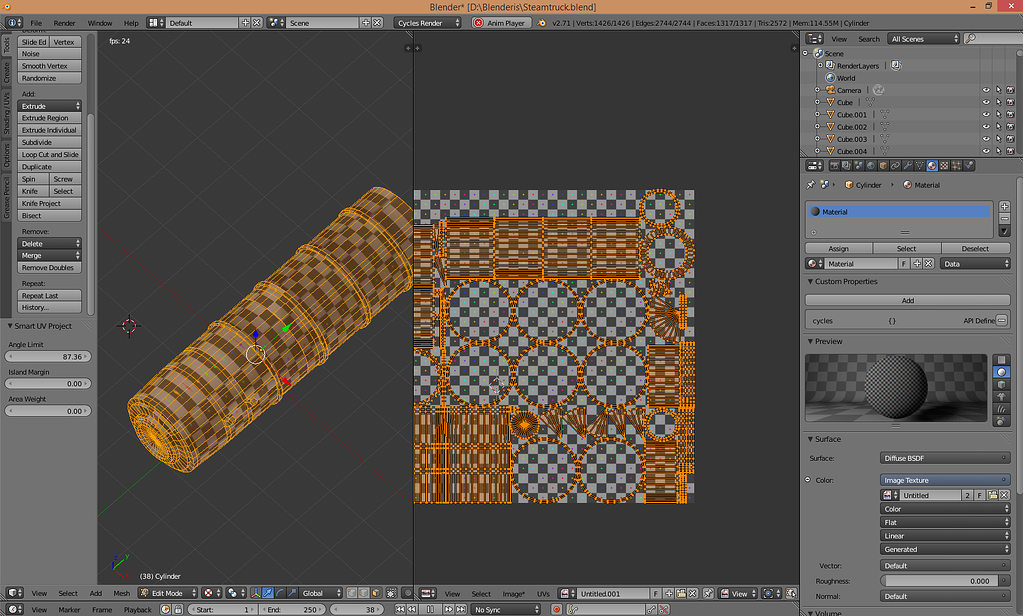Open the Global transform orientation dropdown
Image resolution: width=1023 pixels, height=616 pixels.
click(x=321, y=593)
